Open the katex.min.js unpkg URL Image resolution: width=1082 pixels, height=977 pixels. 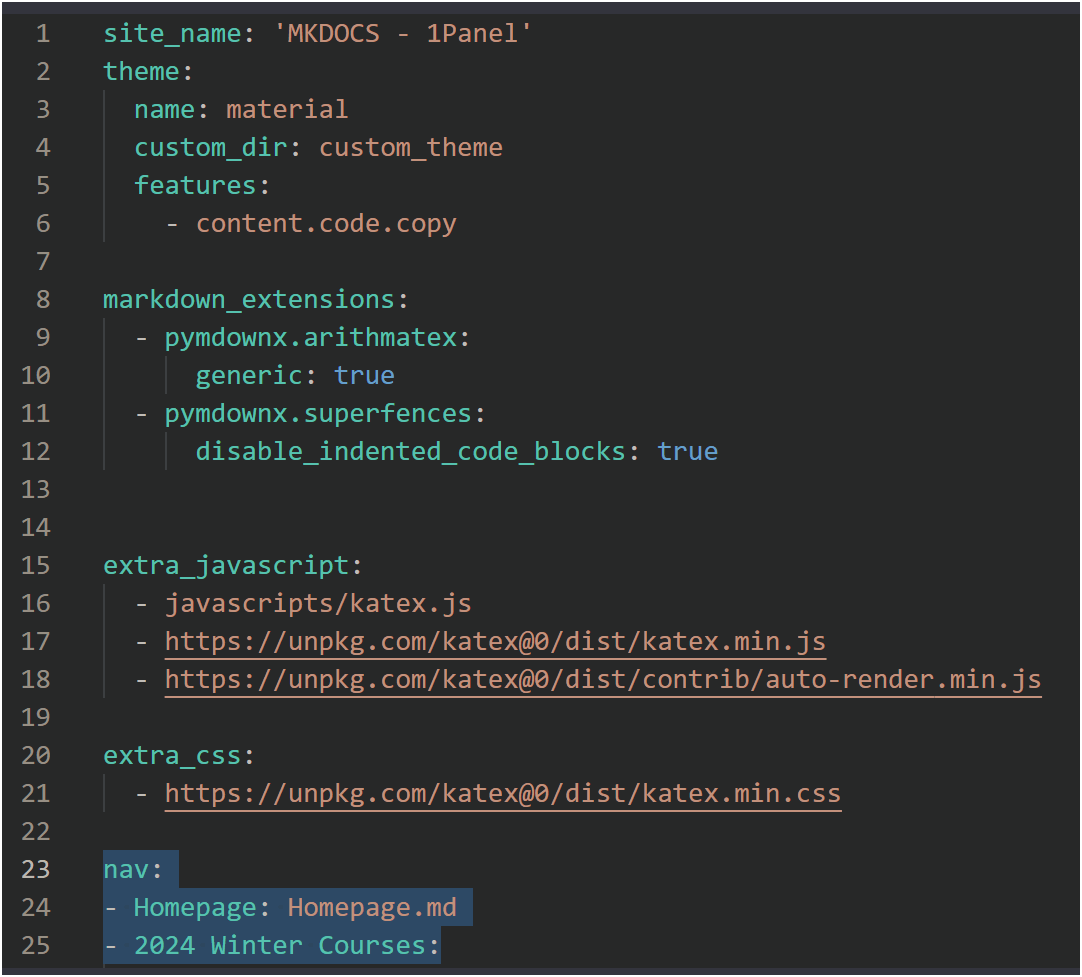[x=495, y=641]
